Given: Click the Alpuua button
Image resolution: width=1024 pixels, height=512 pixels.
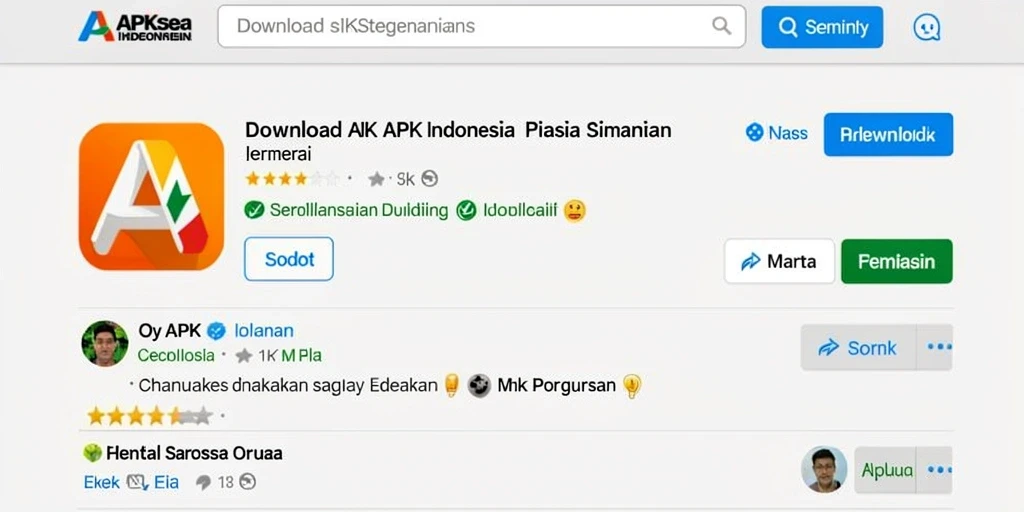Looking at the screenshot, I should [x=887, y=470].
